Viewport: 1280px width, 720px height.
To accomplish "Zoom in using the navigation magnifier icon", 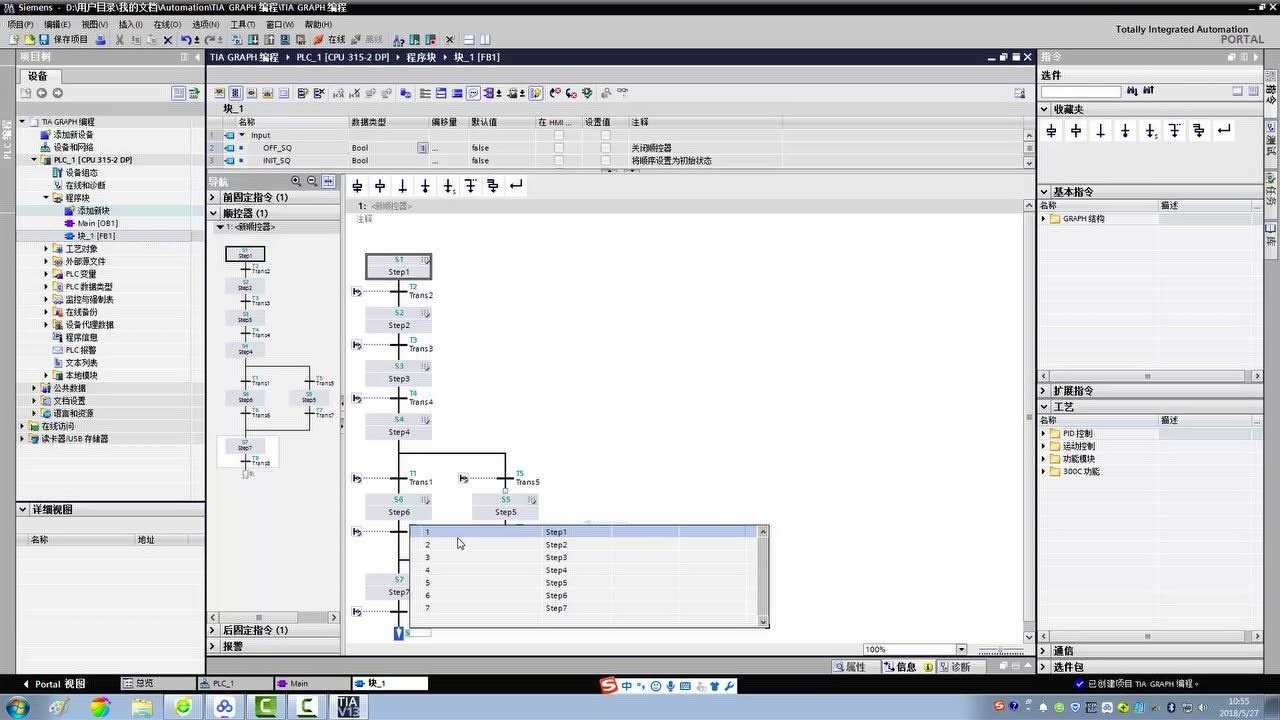I will pos(296,181).
